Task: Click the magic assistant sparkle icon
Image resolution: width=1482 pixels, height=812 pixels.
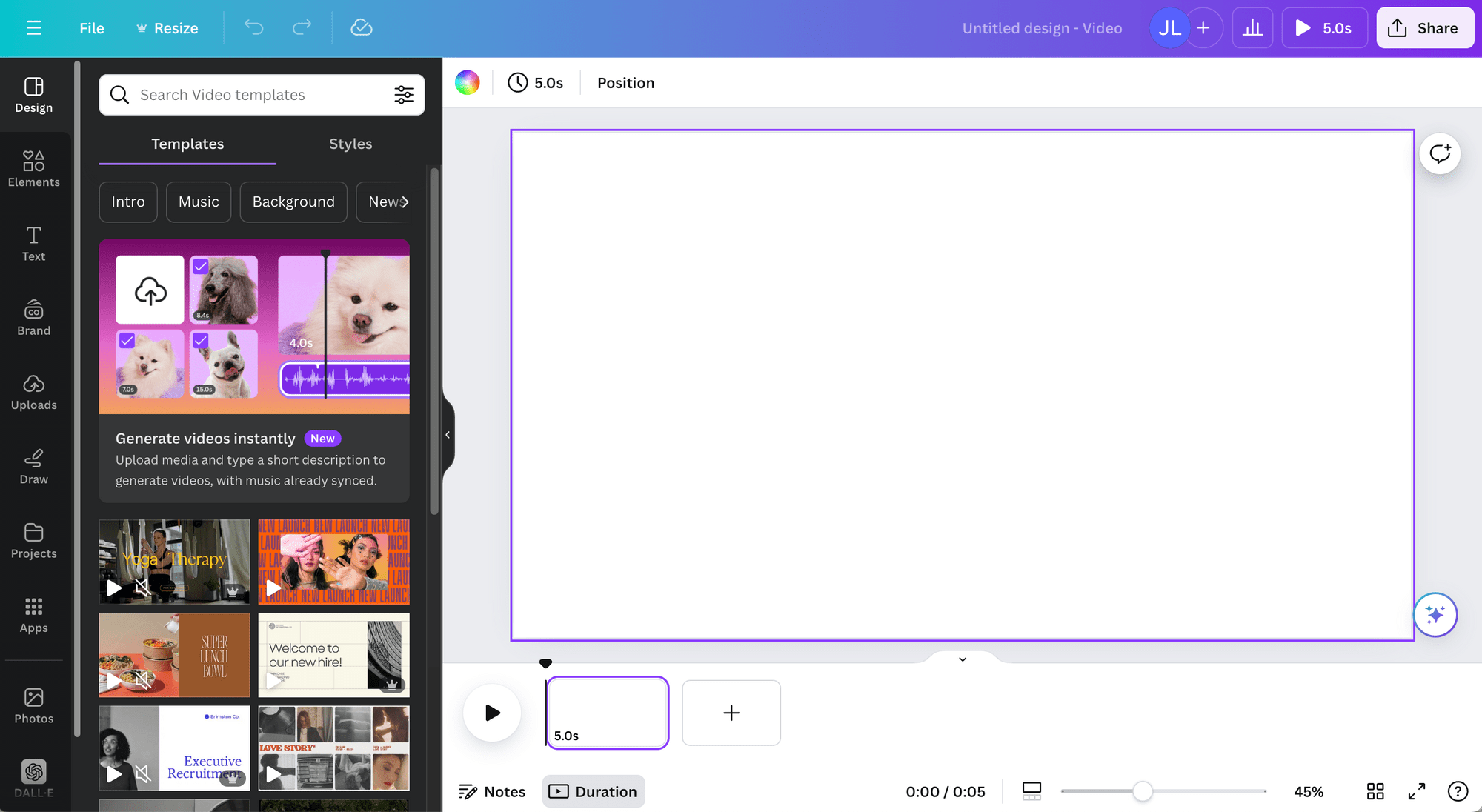Action: [x=1437, y=613]
